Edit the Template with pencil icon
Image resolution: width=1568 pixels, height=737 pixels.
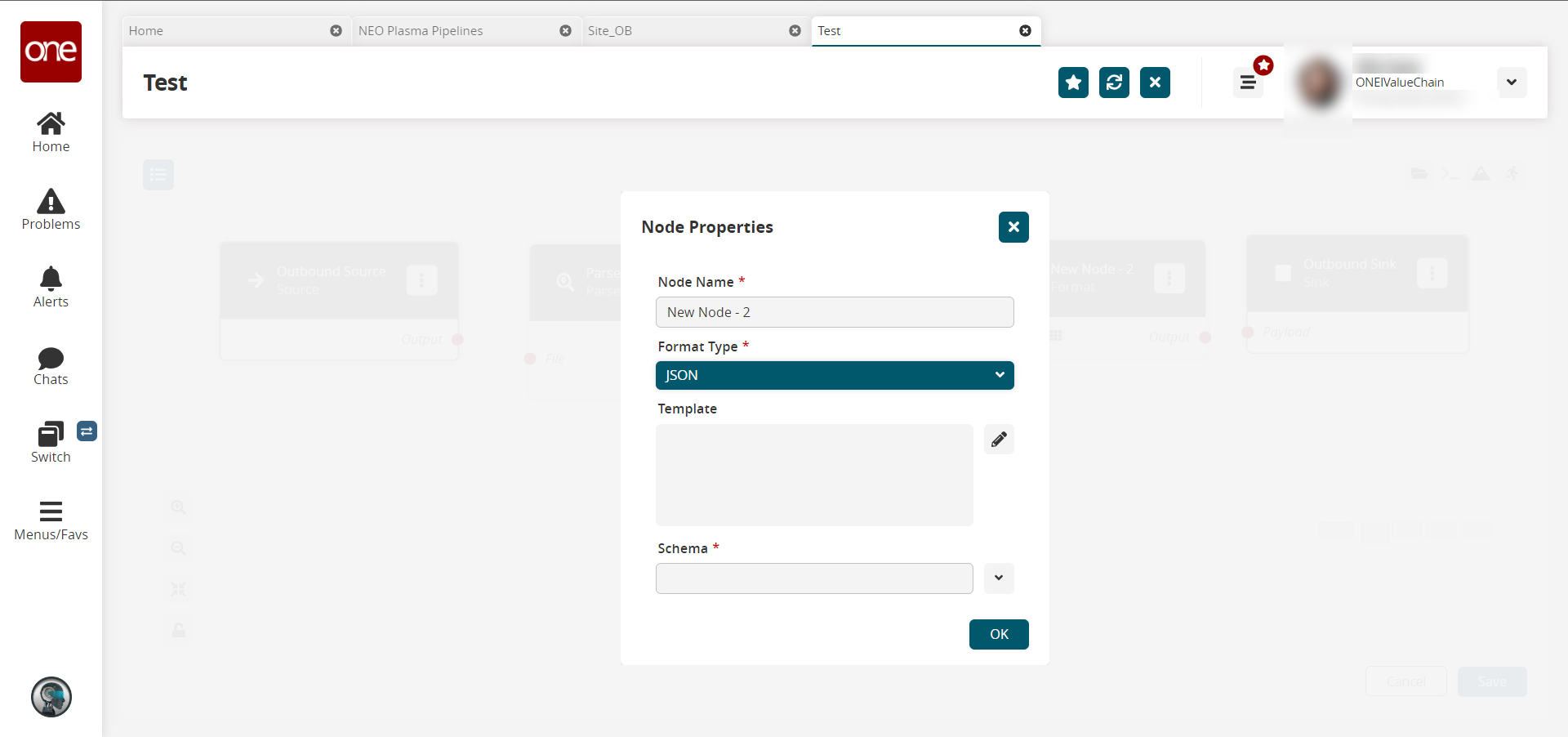(999, 440)
